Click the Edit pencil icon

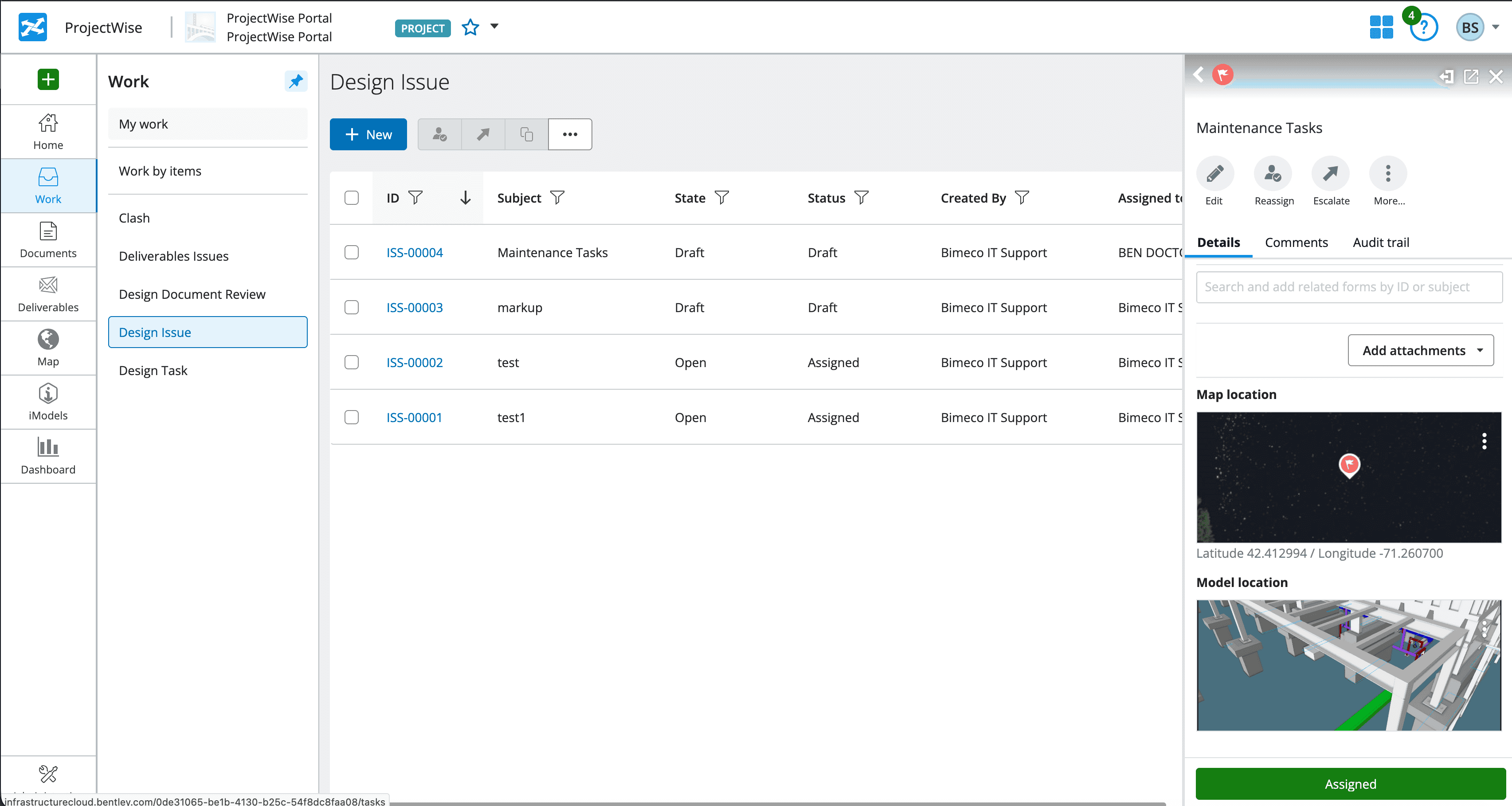[x=1214, y=174]
